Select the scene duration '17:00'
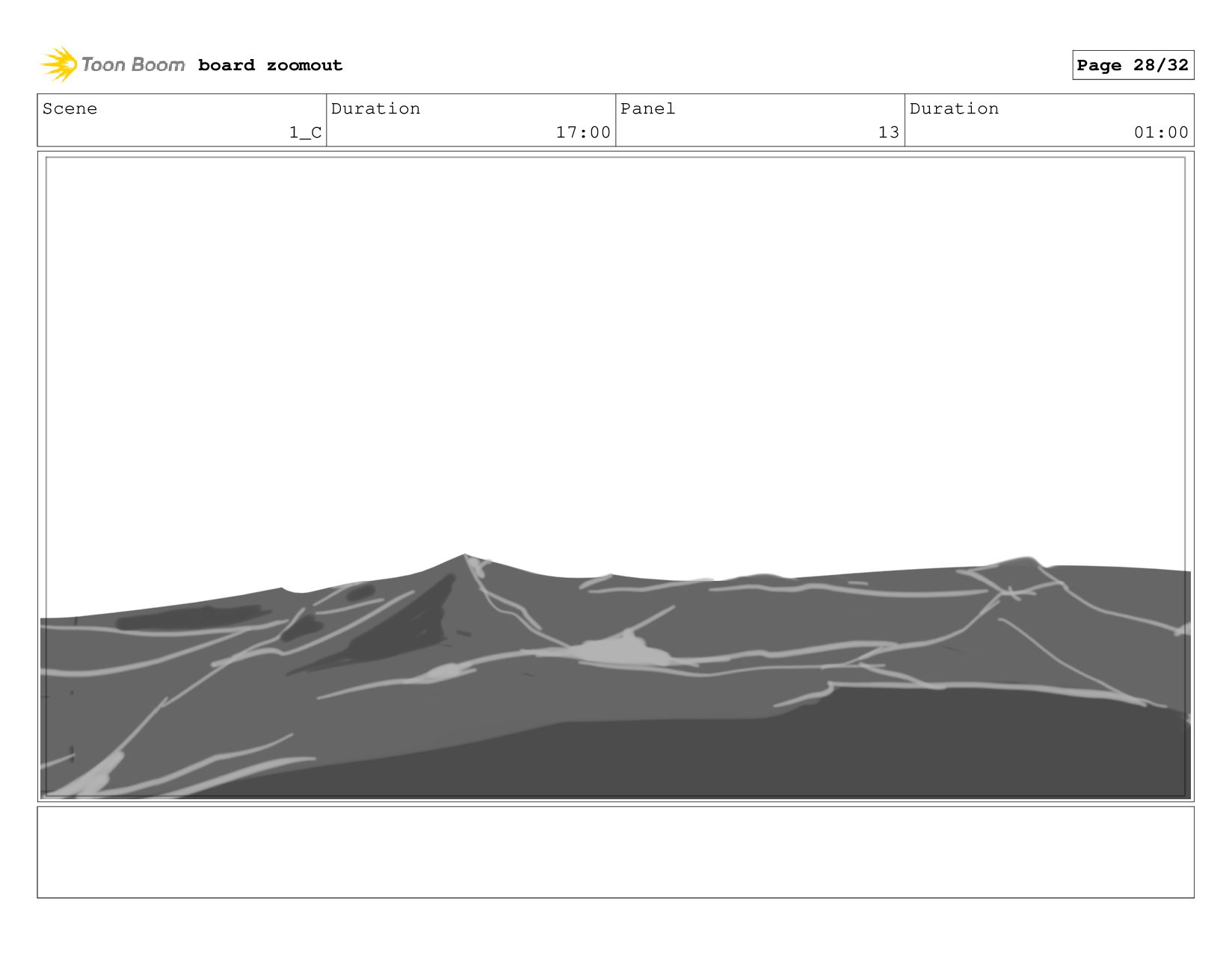 [583, 132]
